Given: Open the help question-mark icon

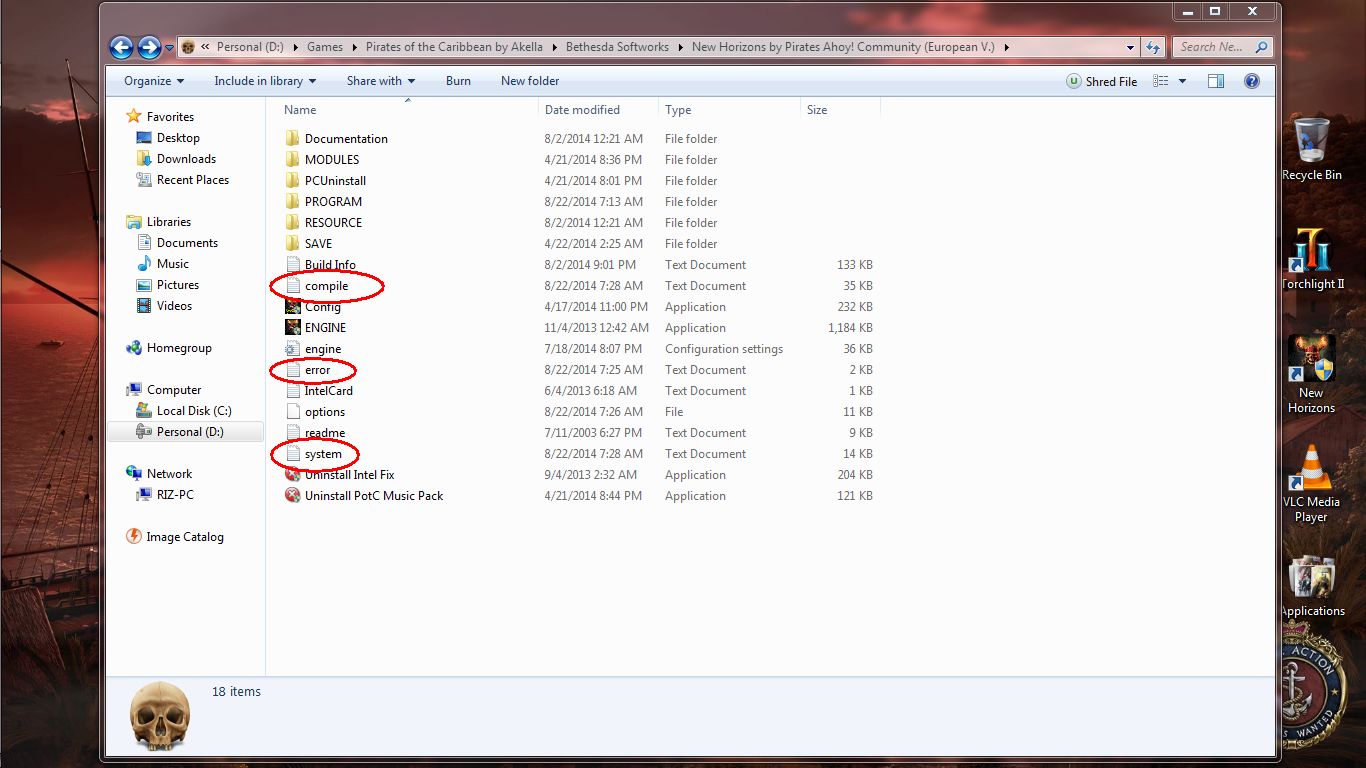Looking at the screenshot, I should (x=1251, y=81).
